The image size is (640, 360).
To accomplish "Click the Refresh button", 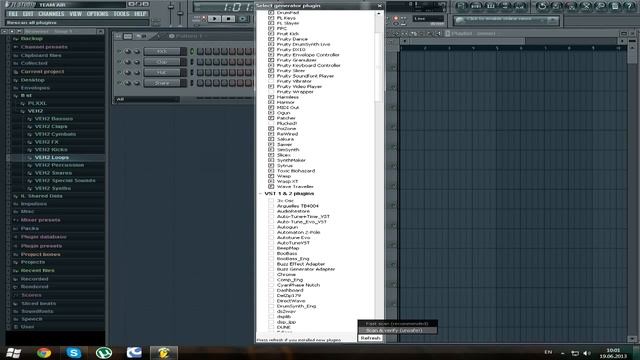I will [x=370, y=338].
